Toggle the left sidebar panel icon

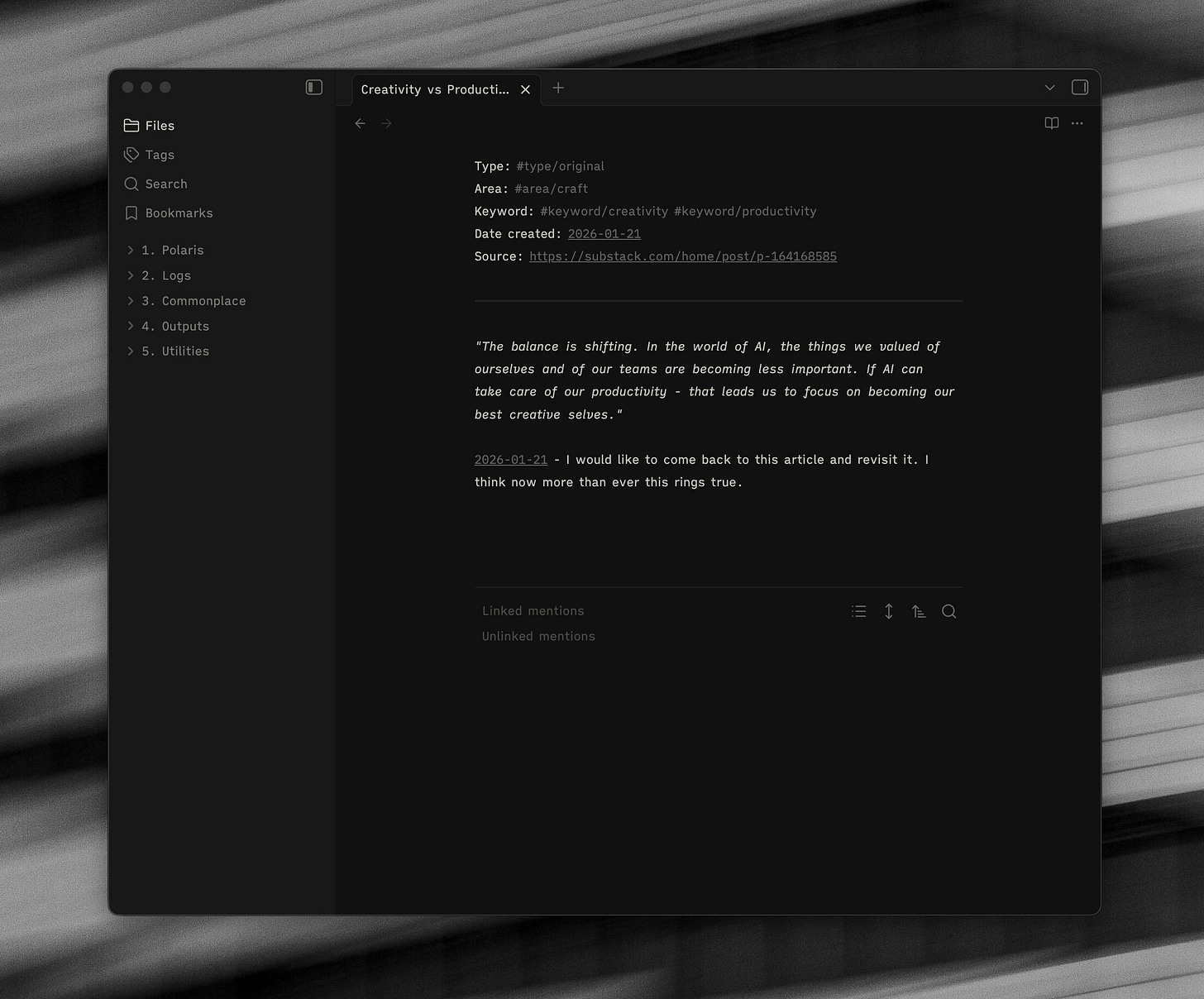point(313,88)
